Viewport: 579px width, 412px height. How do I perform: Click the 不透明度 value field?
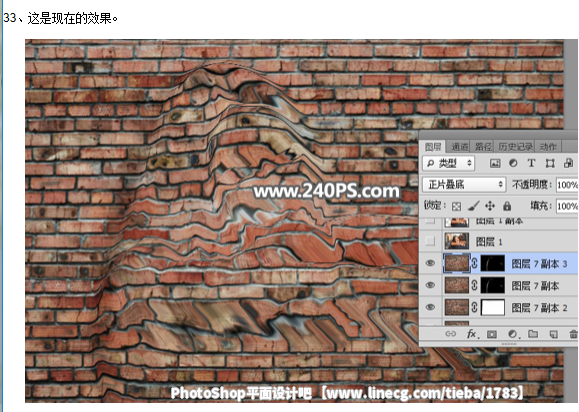pyautogui.click(x=567, y=185)
